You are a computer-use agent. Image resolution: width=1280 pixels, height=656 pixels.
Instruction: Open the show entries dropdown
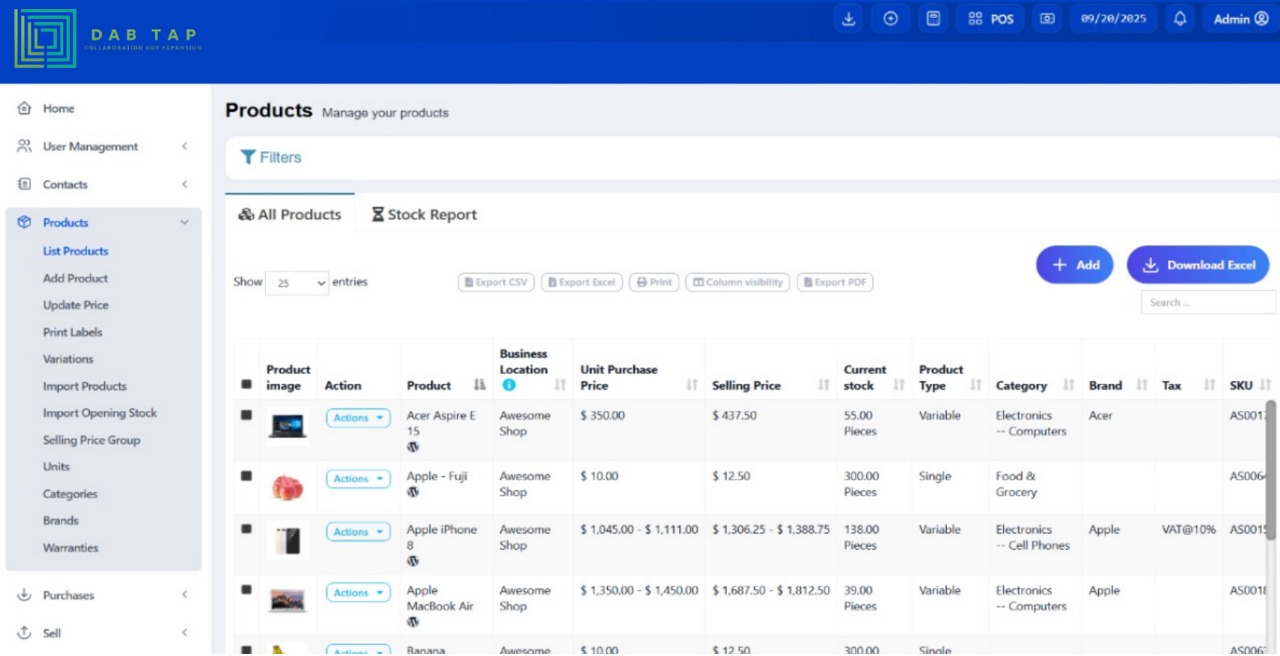pyautogui.click(x=297, y=283)
